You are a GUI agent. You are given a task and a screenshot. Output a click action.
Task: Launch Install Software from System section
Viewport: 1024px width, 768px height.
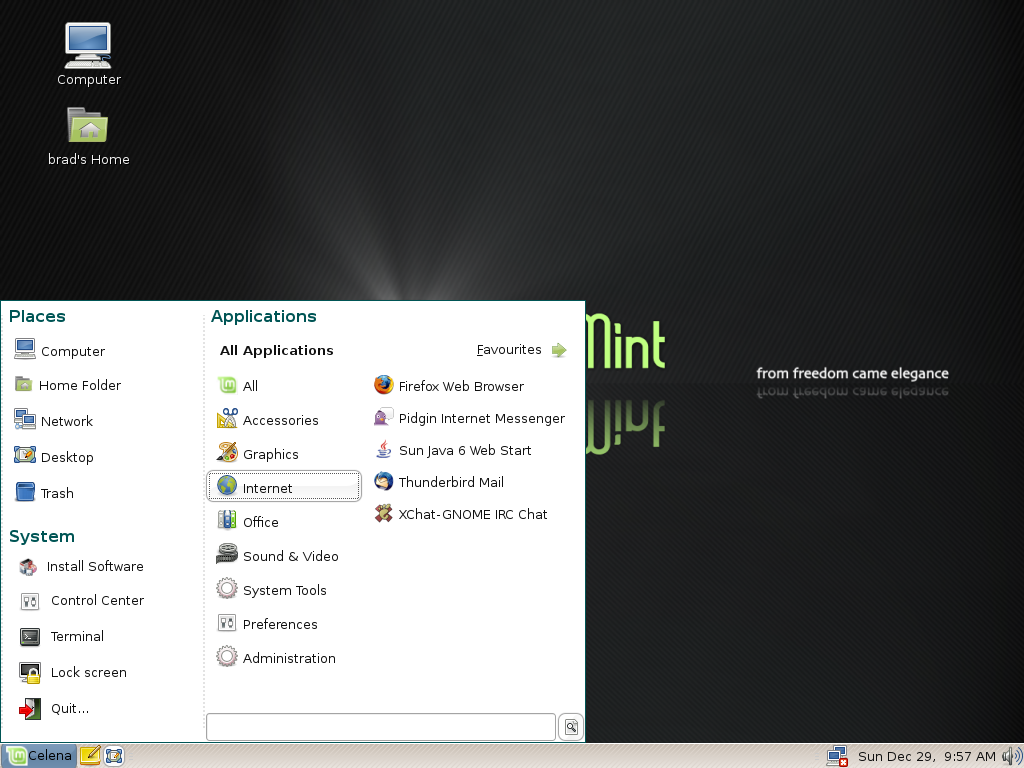(x=81, y=566)
